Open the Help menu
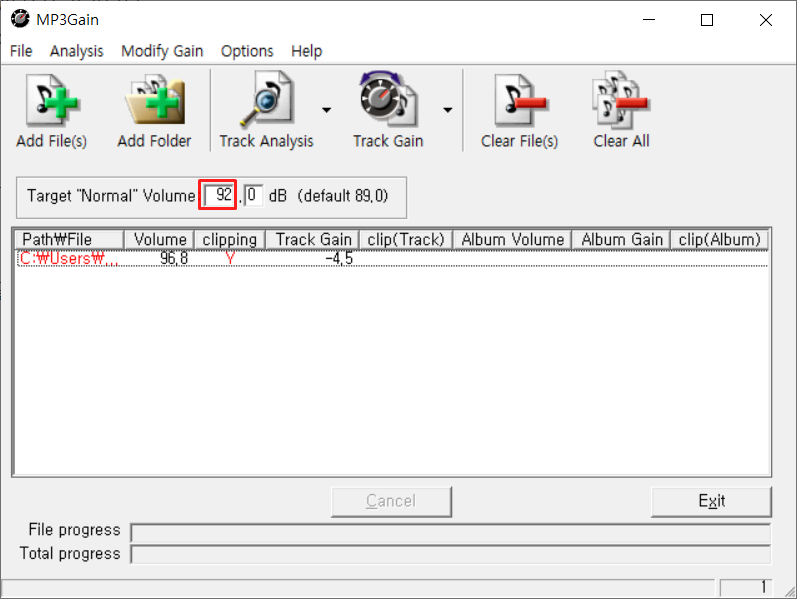Screen dimensions: 797x599 point(306,51)
